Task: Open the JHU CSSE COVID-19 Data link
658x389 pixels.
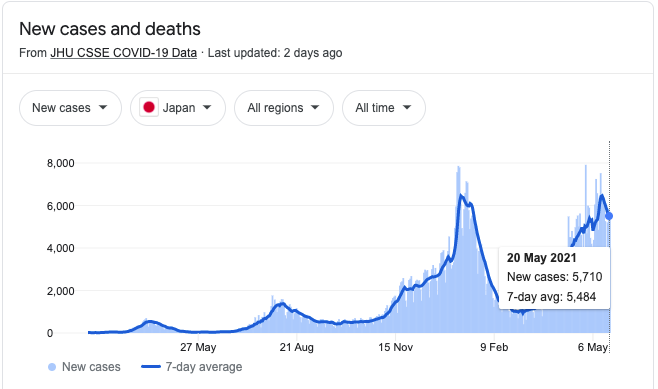Action: (123, 53)
